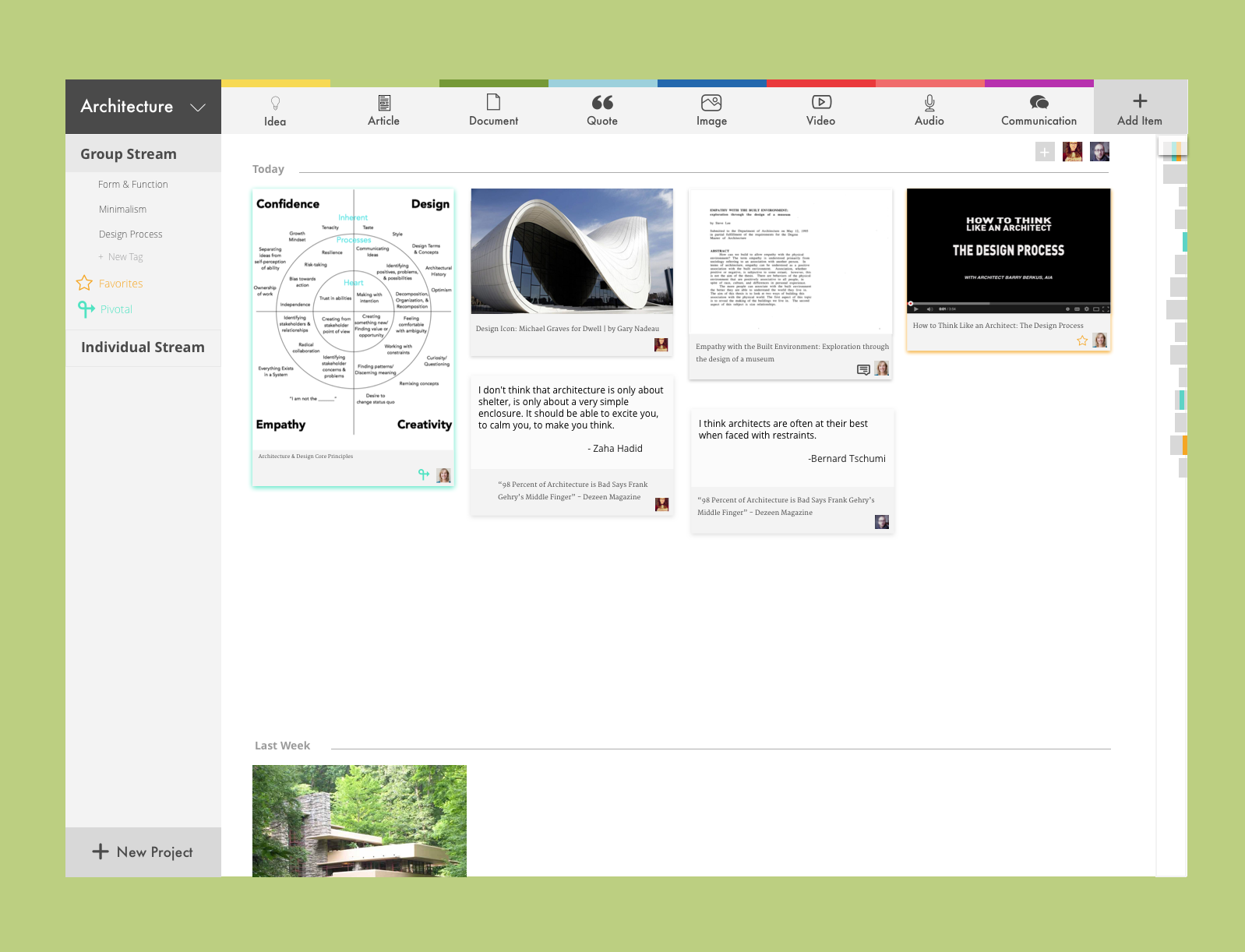Open the Architecture project dropdown
Screen dimensions: 1245x952
pyautogui.click(x=143, y=107)
